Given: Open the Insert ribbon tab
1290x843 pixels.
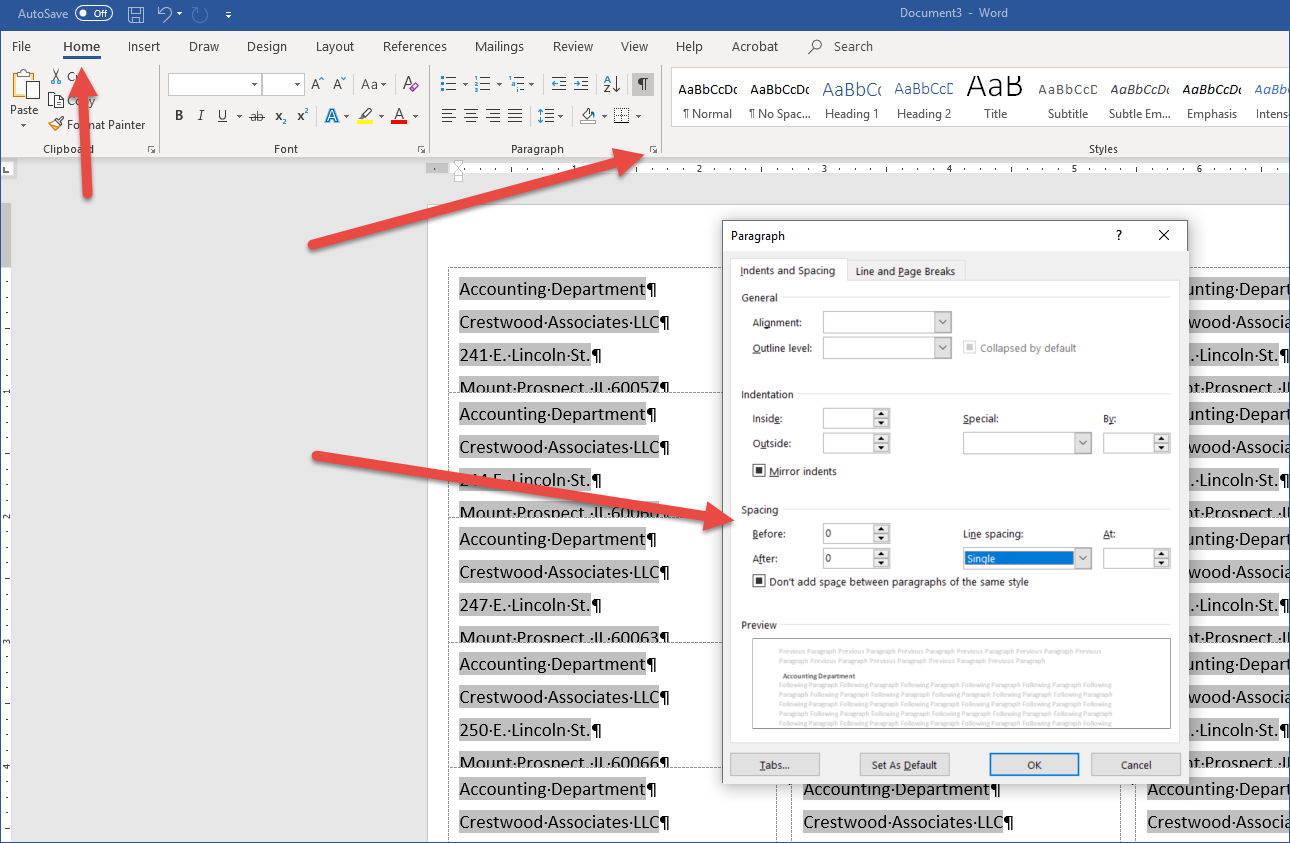Looking at the screenshot, I should tap(144, 46).
